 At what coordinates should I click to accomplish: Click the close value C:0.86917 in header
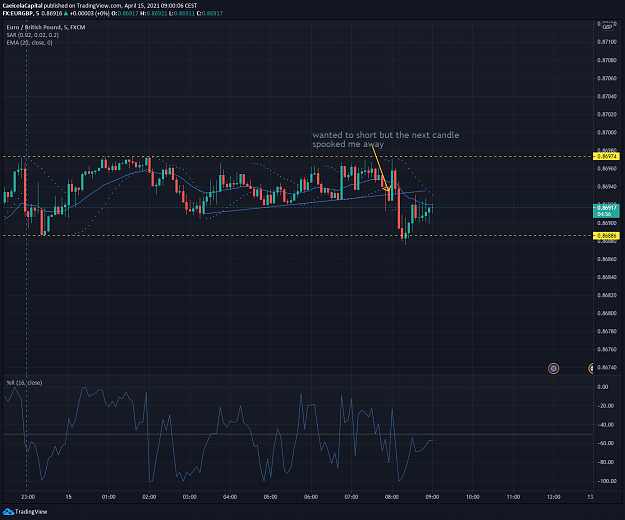(x=210, y=14)
